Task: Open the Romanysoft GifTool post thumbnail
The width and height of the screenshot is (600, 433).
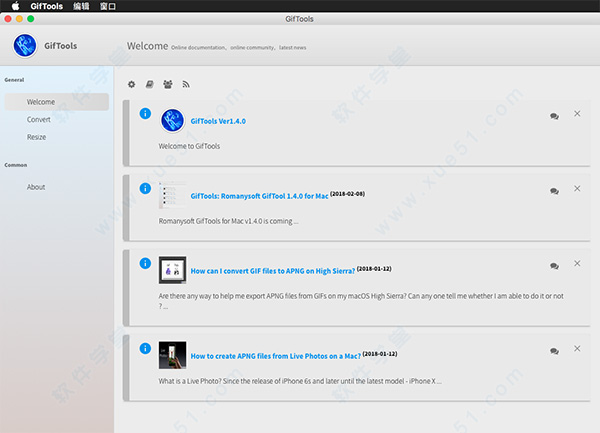Action: point(173,195)
